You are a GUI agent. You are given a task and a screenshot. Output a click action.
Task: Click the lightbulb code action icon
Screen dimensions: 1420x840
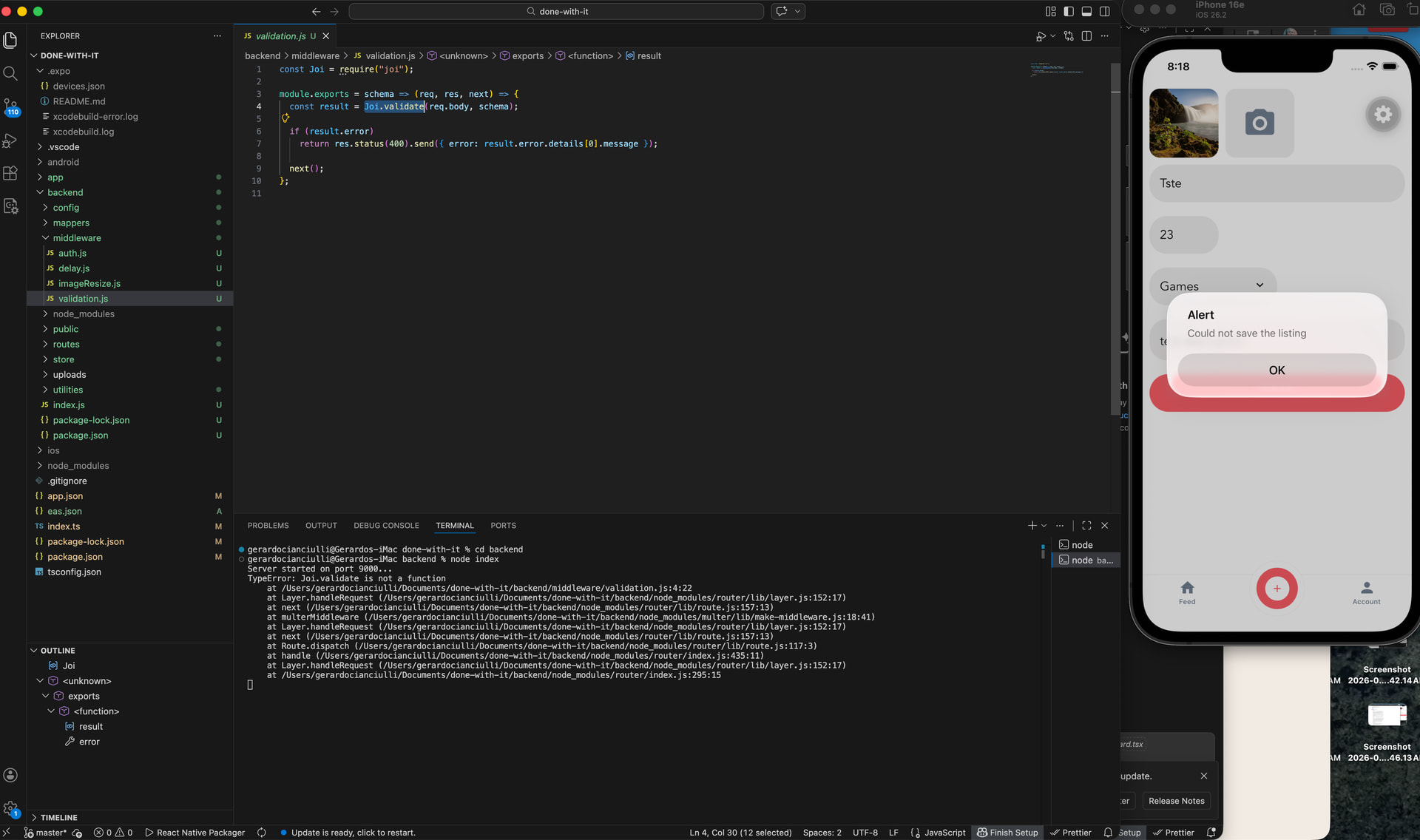(285, 118)
